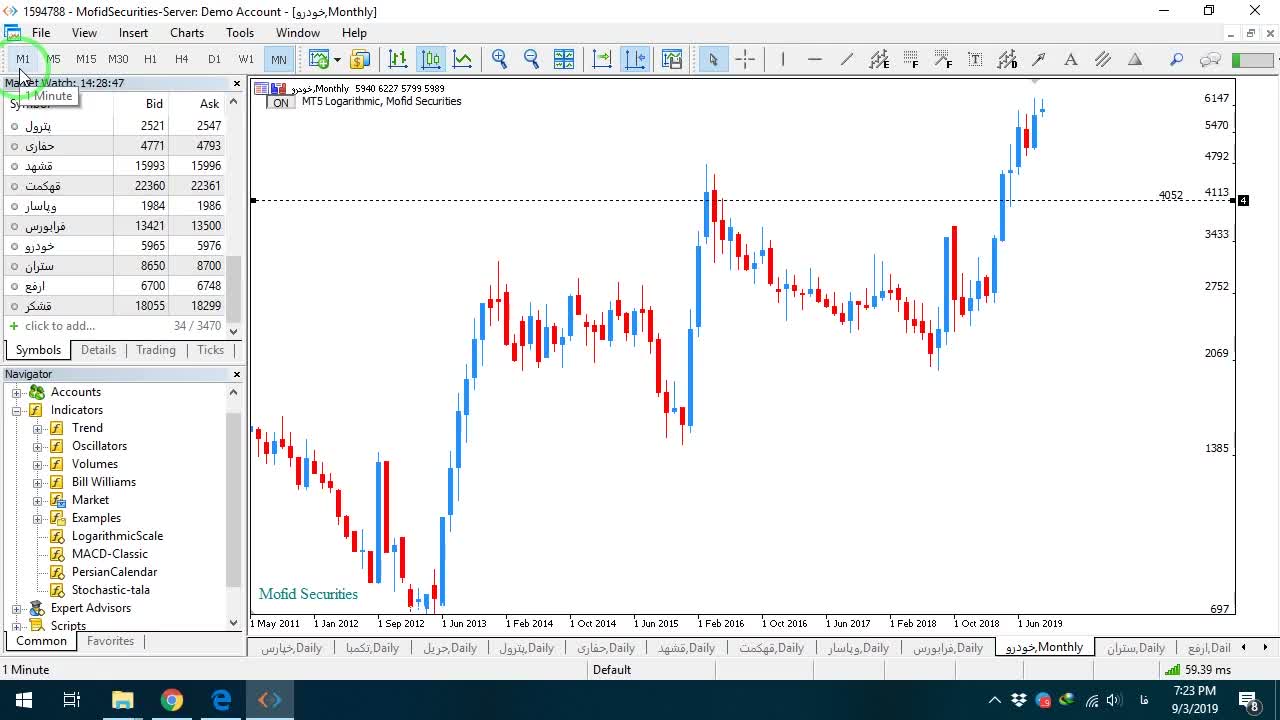Click the ON button on the chart
Viewport: 1280px width, 720px height.
[281, 103]
